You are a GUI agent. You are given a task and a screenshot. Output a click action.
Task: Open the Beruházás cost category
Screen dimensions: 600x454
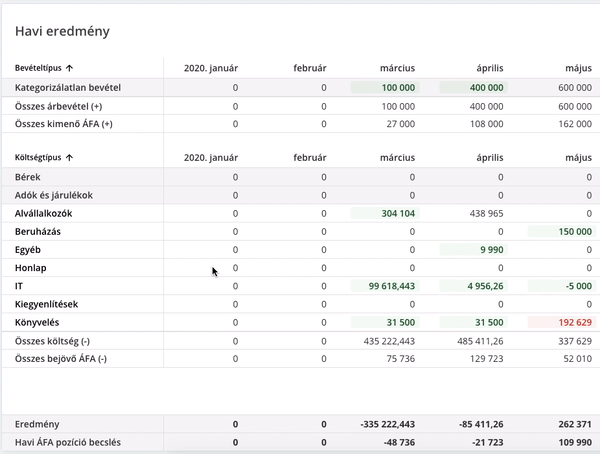click(x=38, y=232)
